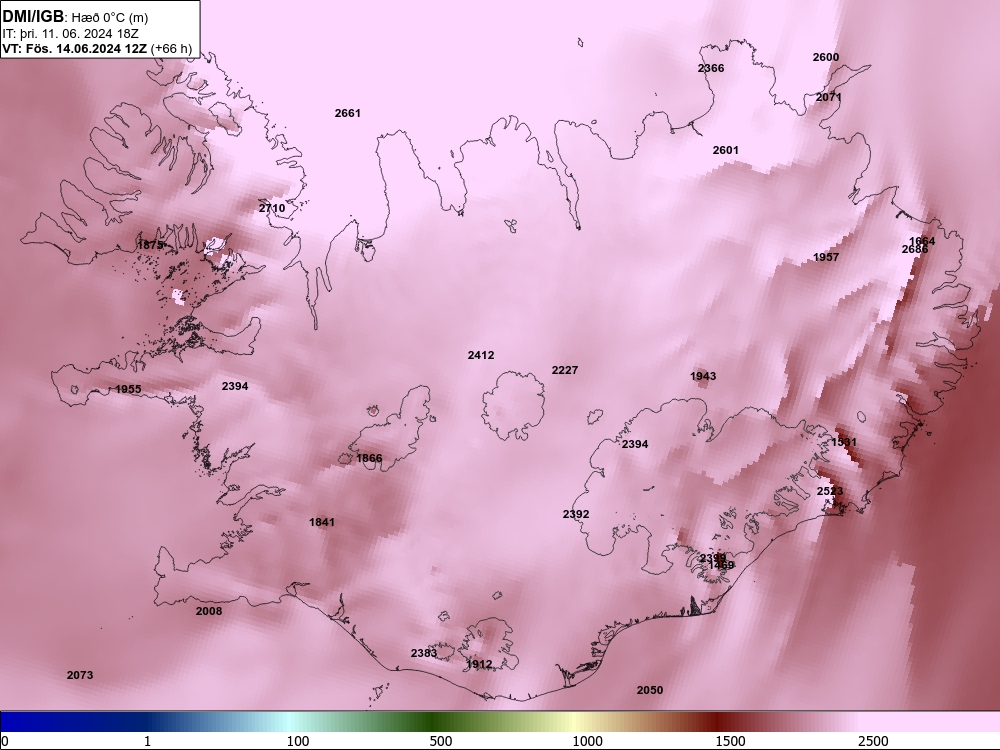Click the 2071 height label
Screen dimensions: 1000x750
(828, 98)
